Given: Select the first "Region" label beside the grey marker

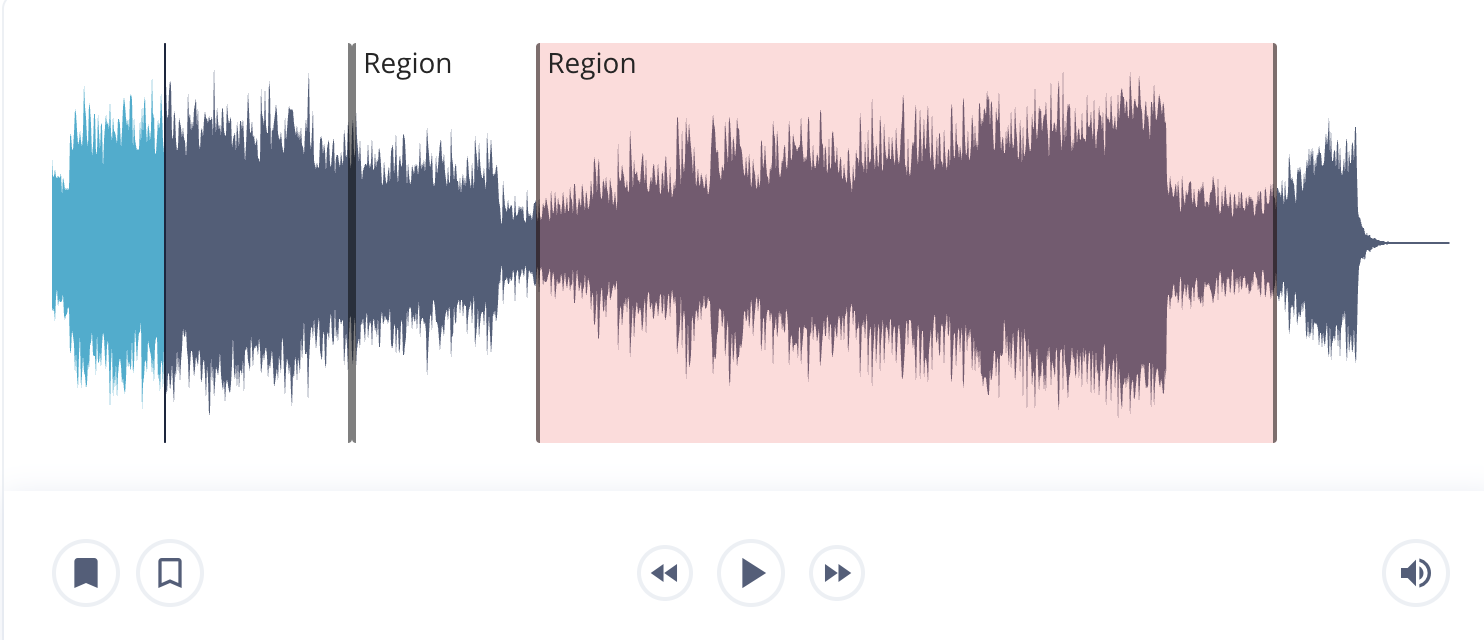Looking at the screenshot, I should (x=407, y=64).
